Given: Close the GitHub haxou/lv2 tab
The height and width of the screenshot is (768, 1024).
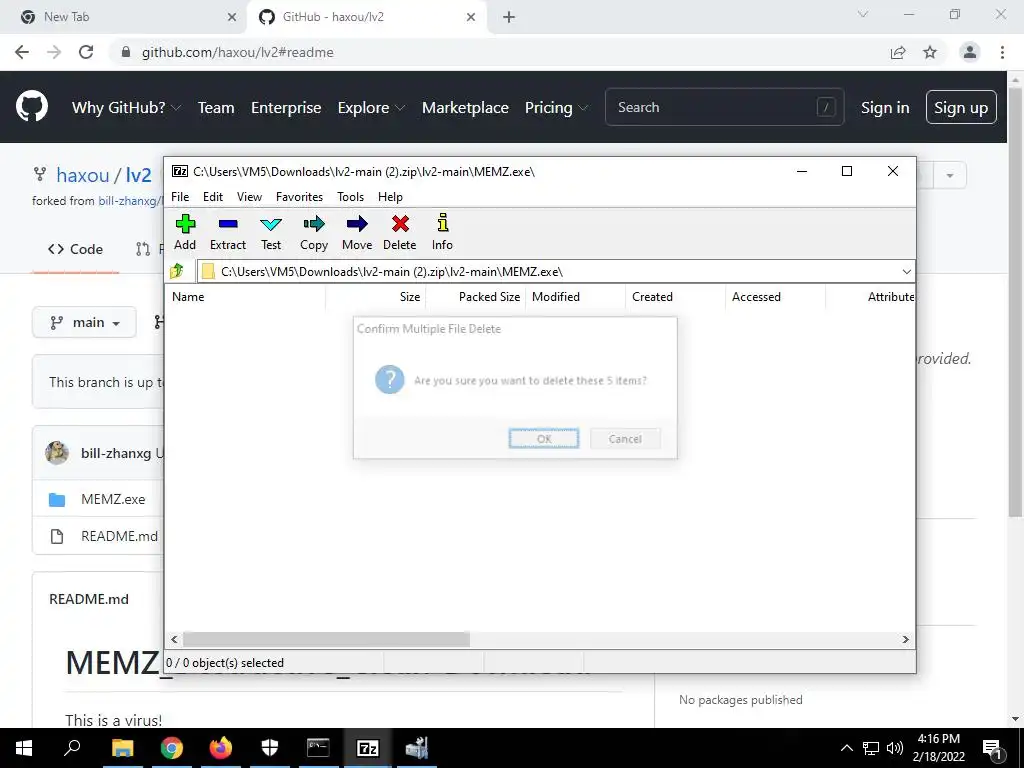Looking at the screenshot, I should tap(471, 17).
